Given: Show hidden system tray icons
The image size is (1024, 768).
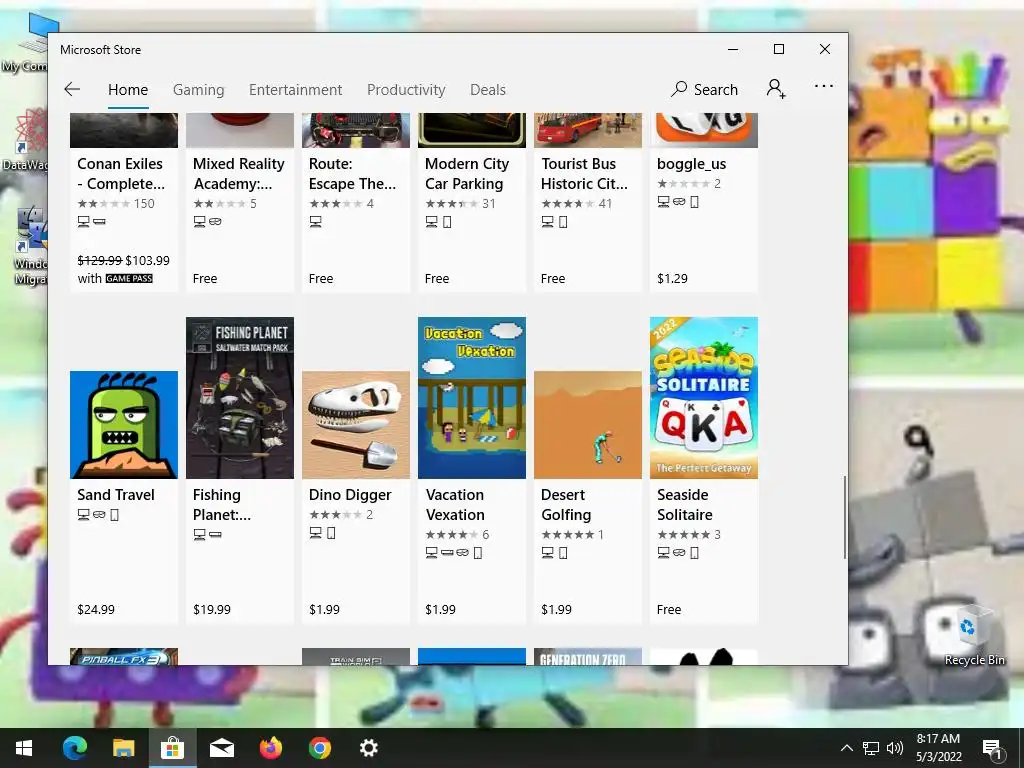Looking at the screenshot, I should point(846,748).
